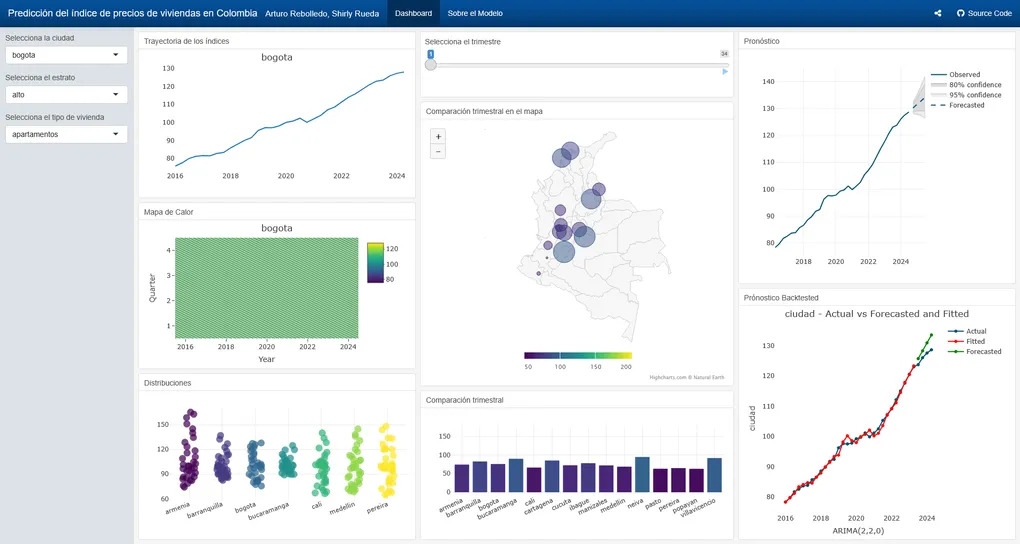Toggle the Fitted series in backtested legend
This screenshot has height=544, width=1020.
tap(974, 341)
